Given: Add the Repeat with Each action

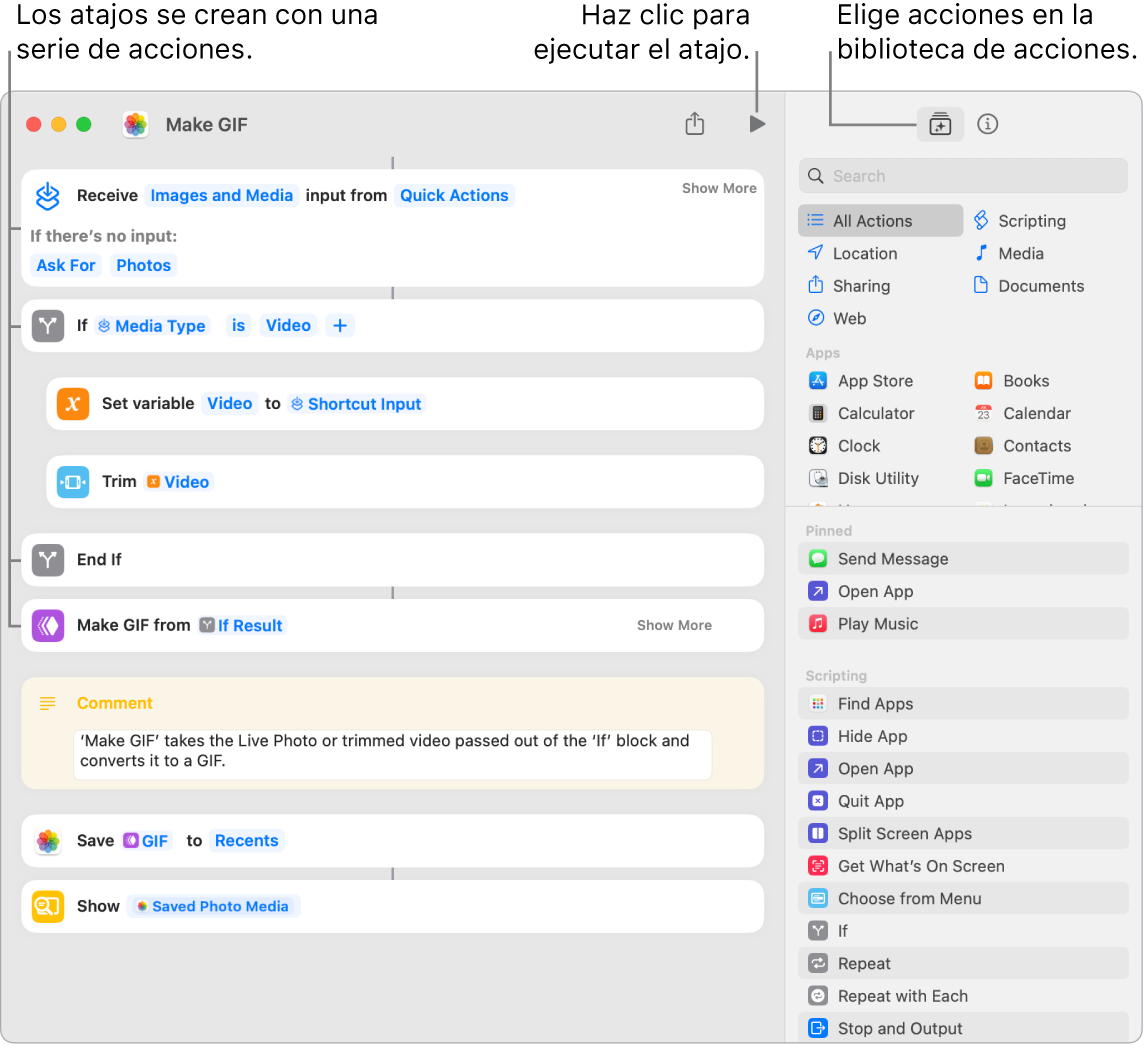Looking at the screenshot, I should [x=963, y=996].
